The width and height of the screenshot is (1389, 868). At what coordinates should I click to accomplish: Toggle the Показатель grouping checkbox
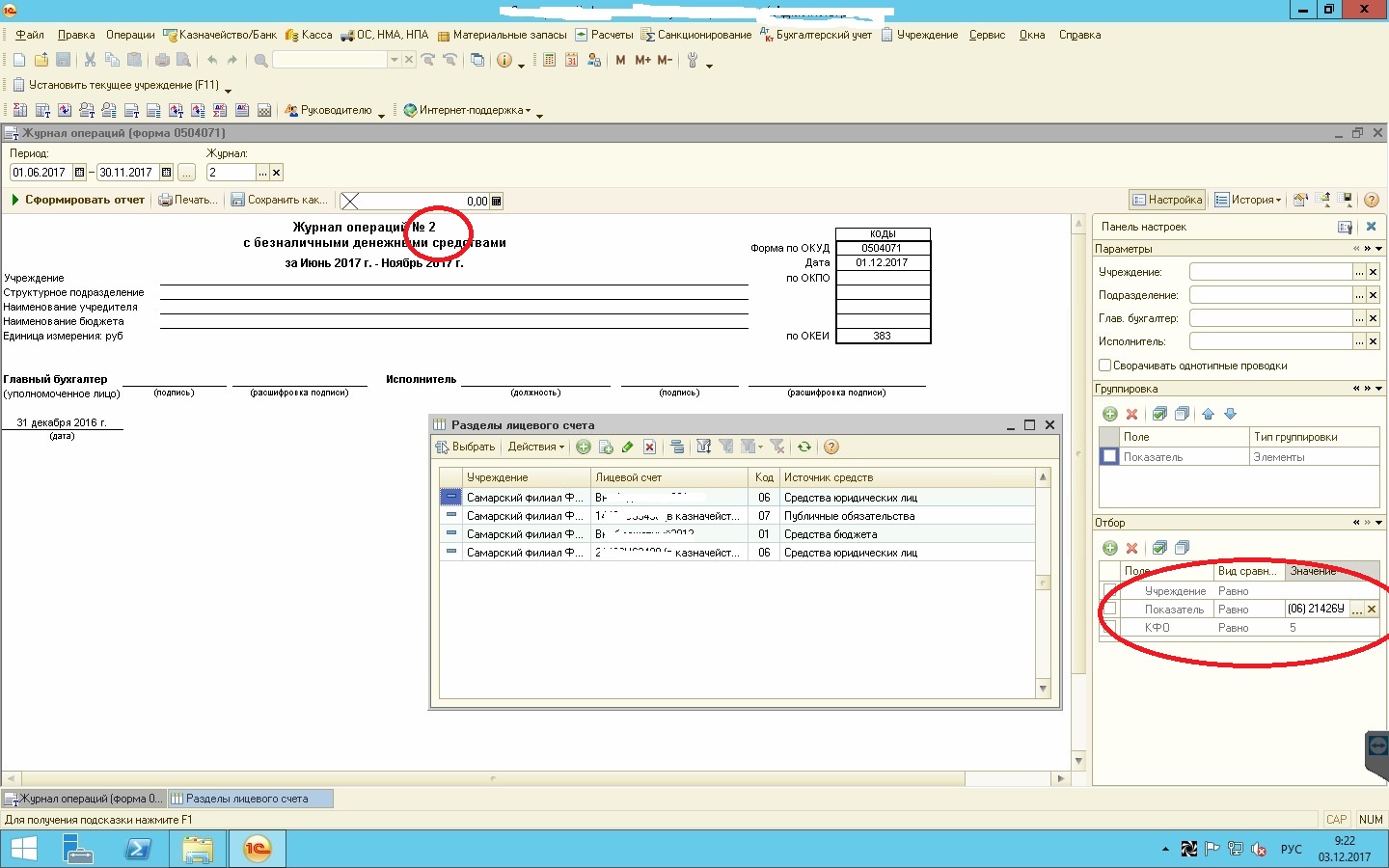(x=1109, y=456)
